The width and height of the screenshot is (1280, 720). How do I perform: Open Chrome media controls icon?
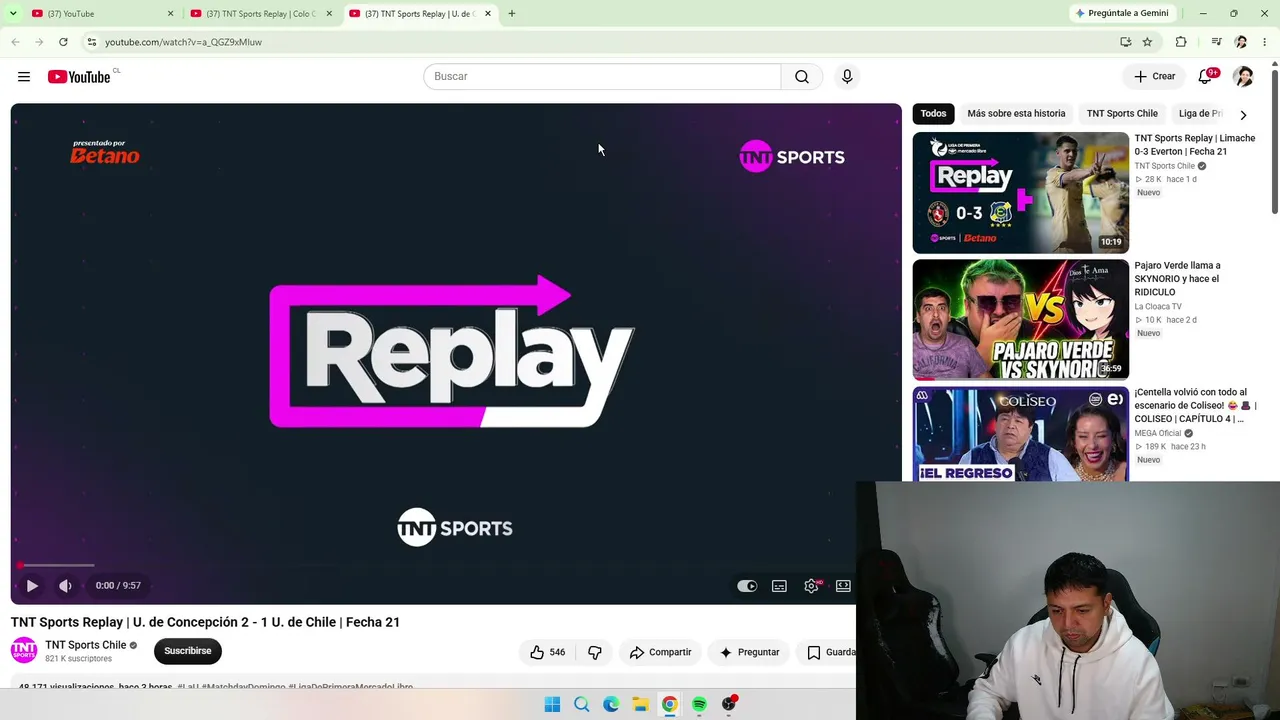pyautogui.click(x=1216, y=42)
